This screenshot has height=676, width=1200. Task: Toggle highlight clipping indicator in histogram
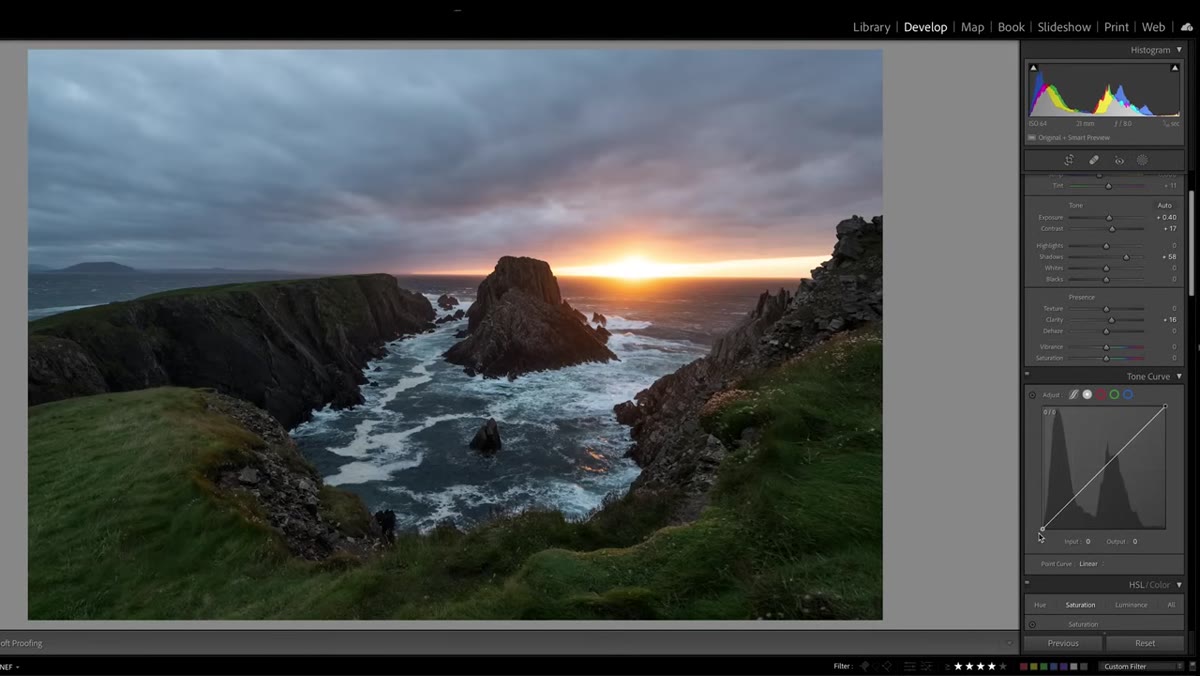(1175, 68)
